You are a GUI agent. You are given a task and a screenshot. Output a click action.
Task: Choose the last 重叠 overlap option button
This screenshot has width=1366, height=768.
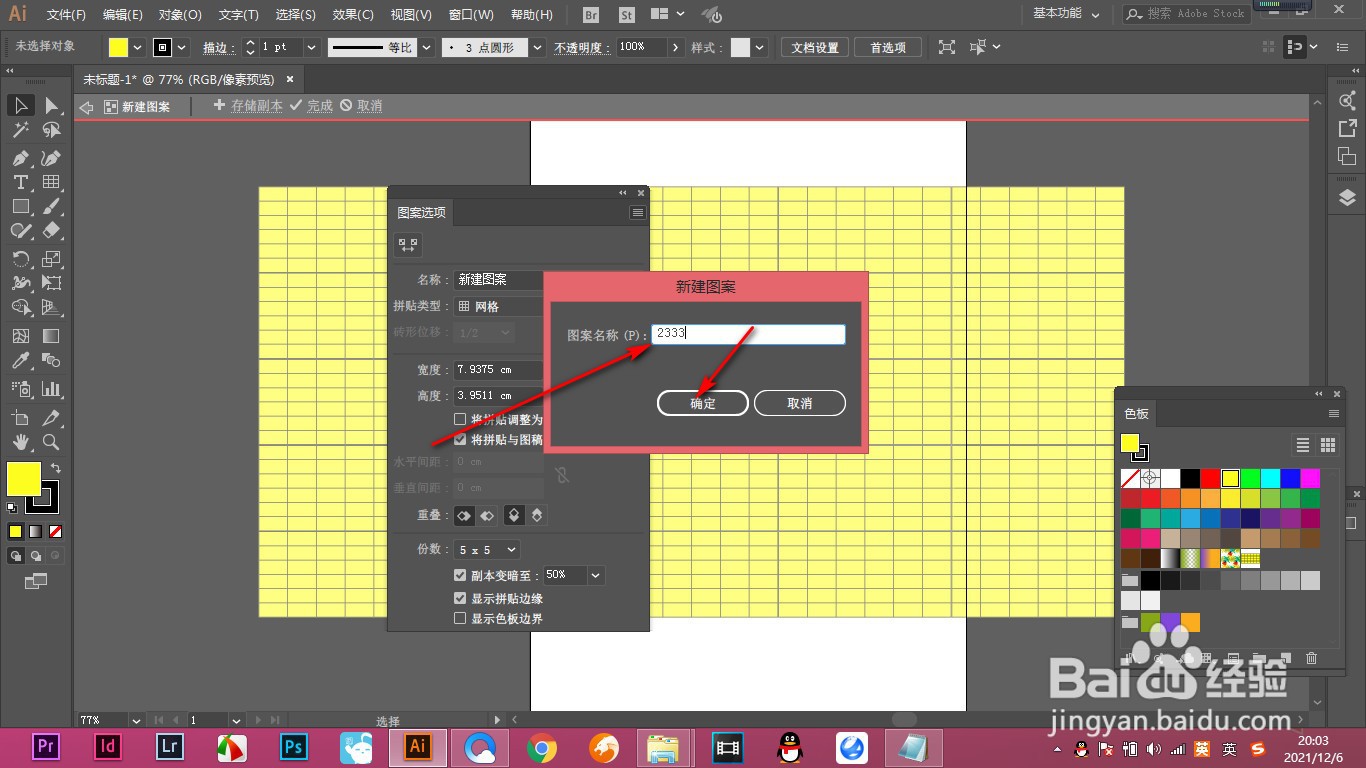point(537,515)
